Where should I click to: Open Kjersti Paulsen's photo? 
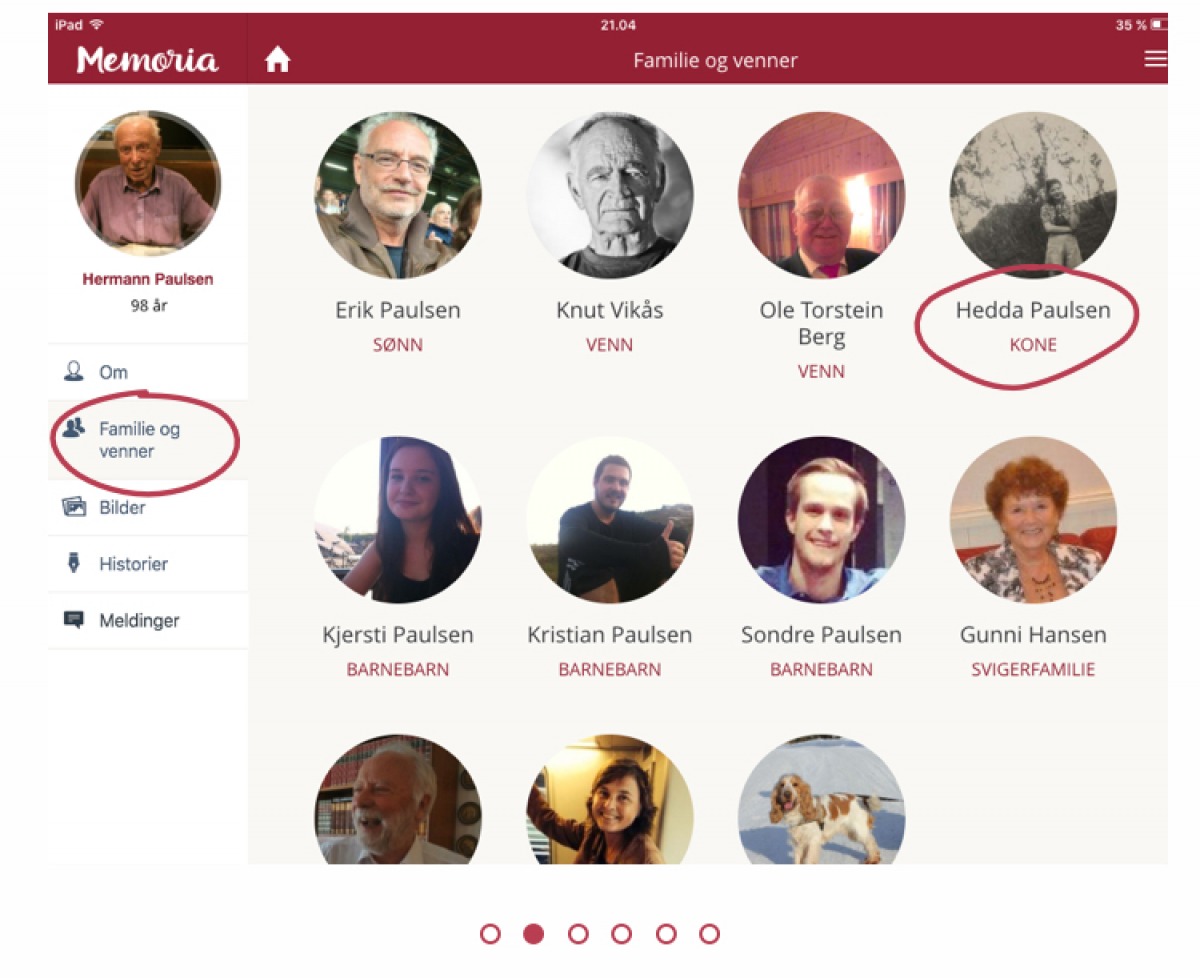tap(398, 519)
